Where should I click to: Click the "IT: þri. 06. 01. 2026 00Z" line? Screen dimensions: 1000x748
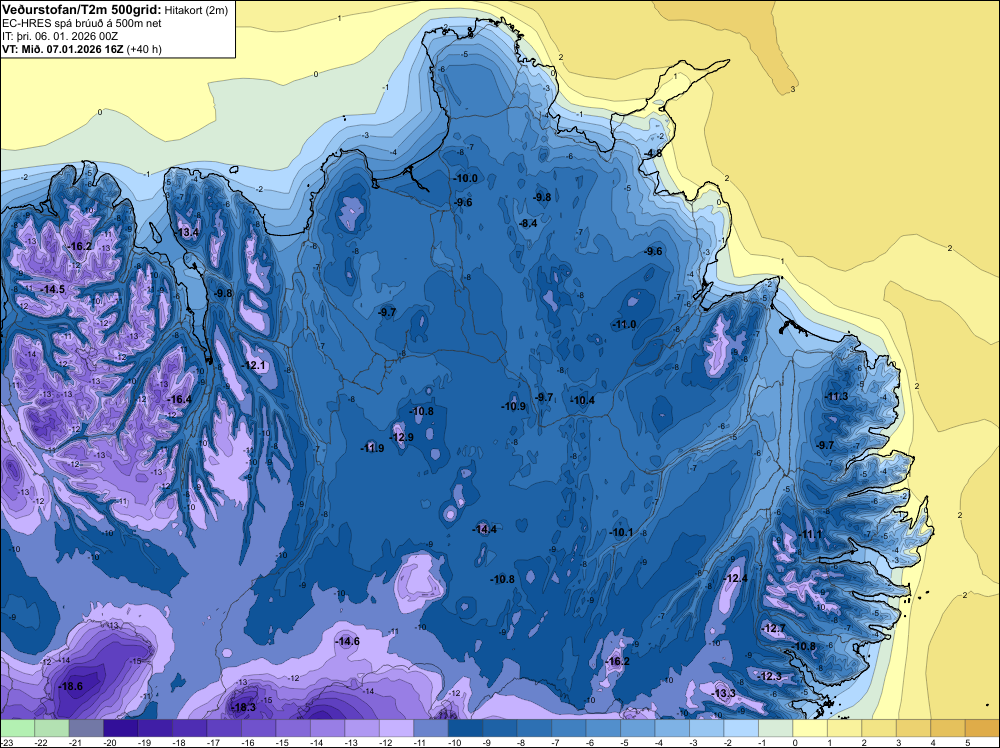point(60,36)
